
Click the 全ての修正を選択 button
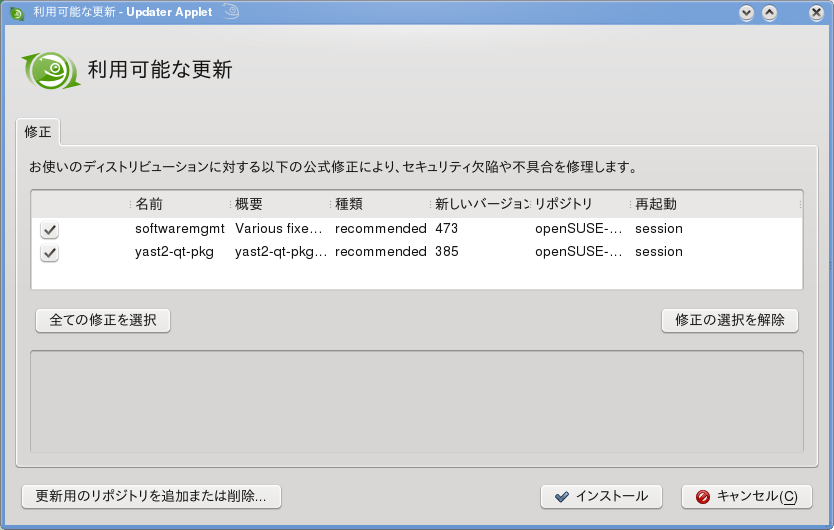tap(103, 320)
